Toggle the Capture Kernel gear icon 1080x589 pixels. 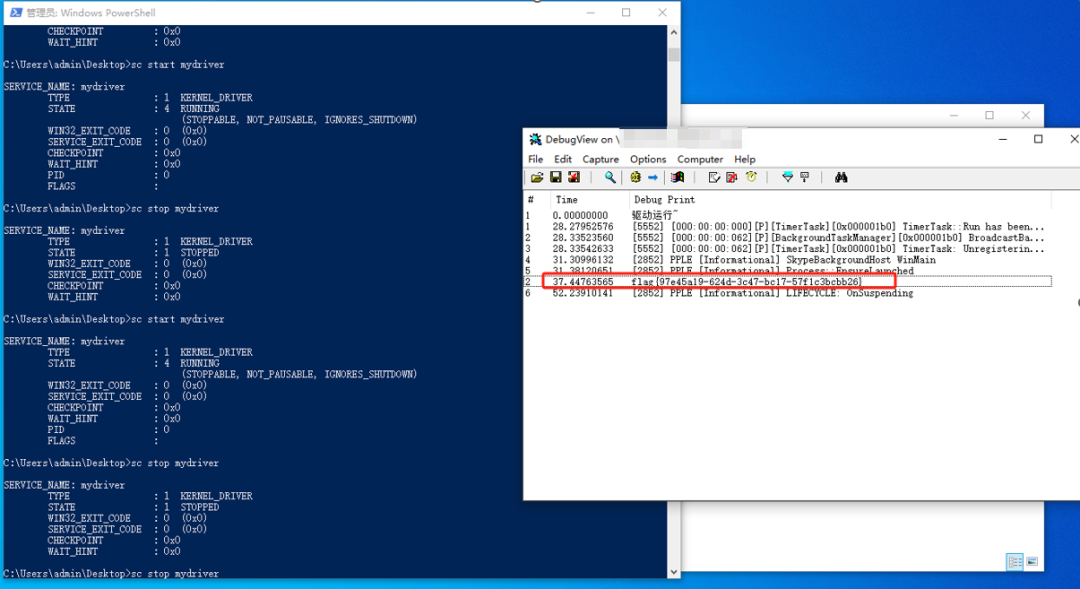(x=635, y=178)
